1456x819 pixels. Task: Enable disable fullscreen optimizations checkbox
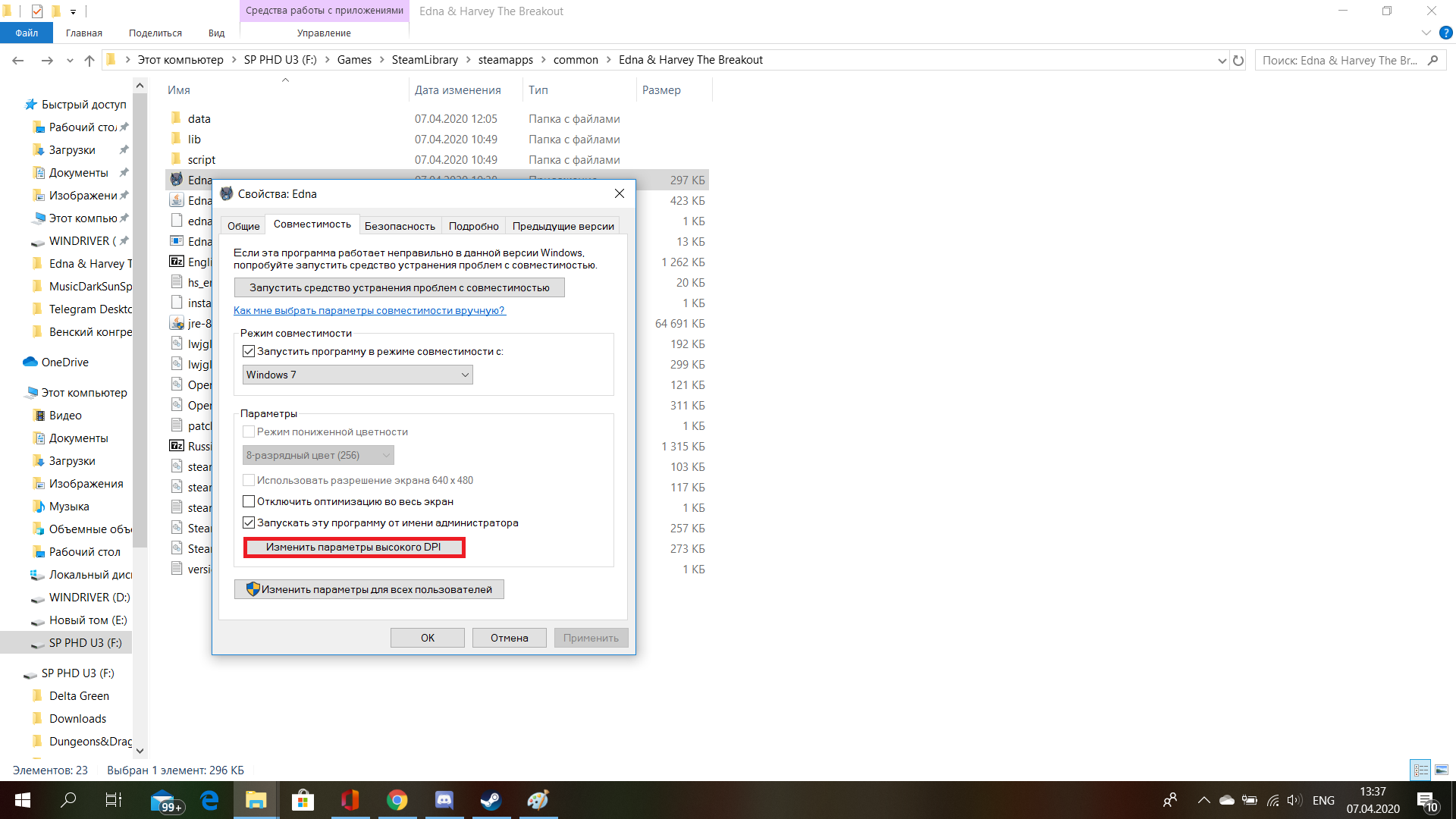249,501
